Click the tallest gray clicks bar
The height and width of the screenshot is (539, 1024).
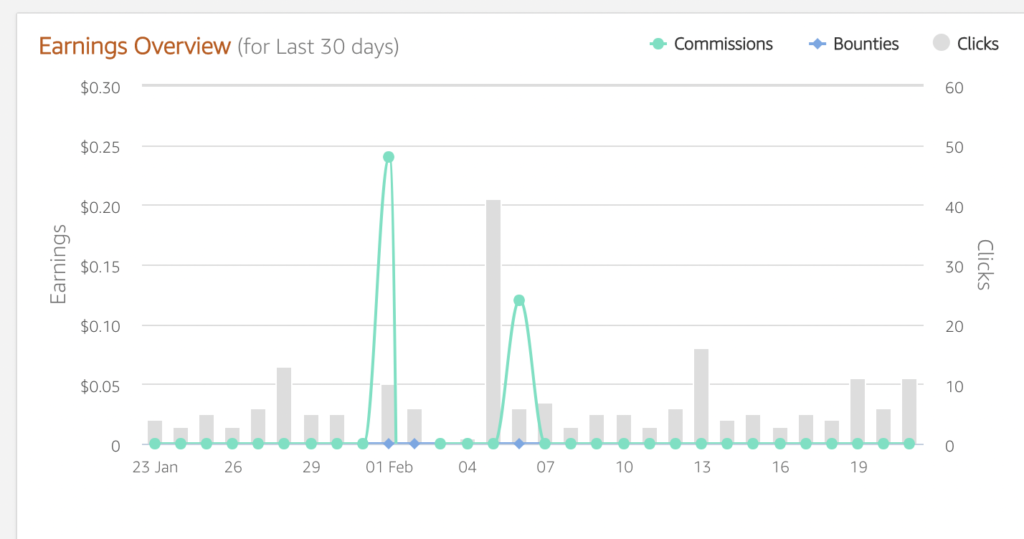pos(493,320)
